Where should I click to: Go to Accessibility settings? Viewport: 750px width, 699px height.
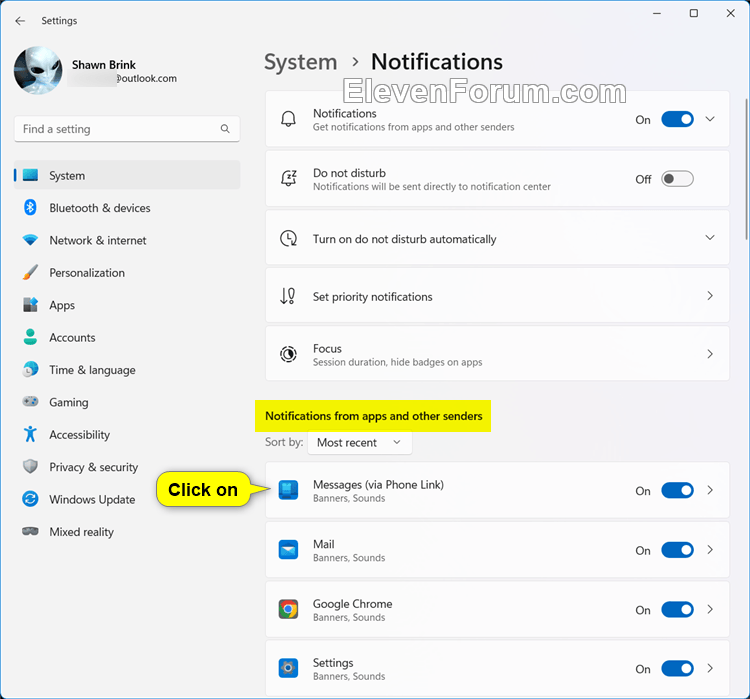point(127,434)
